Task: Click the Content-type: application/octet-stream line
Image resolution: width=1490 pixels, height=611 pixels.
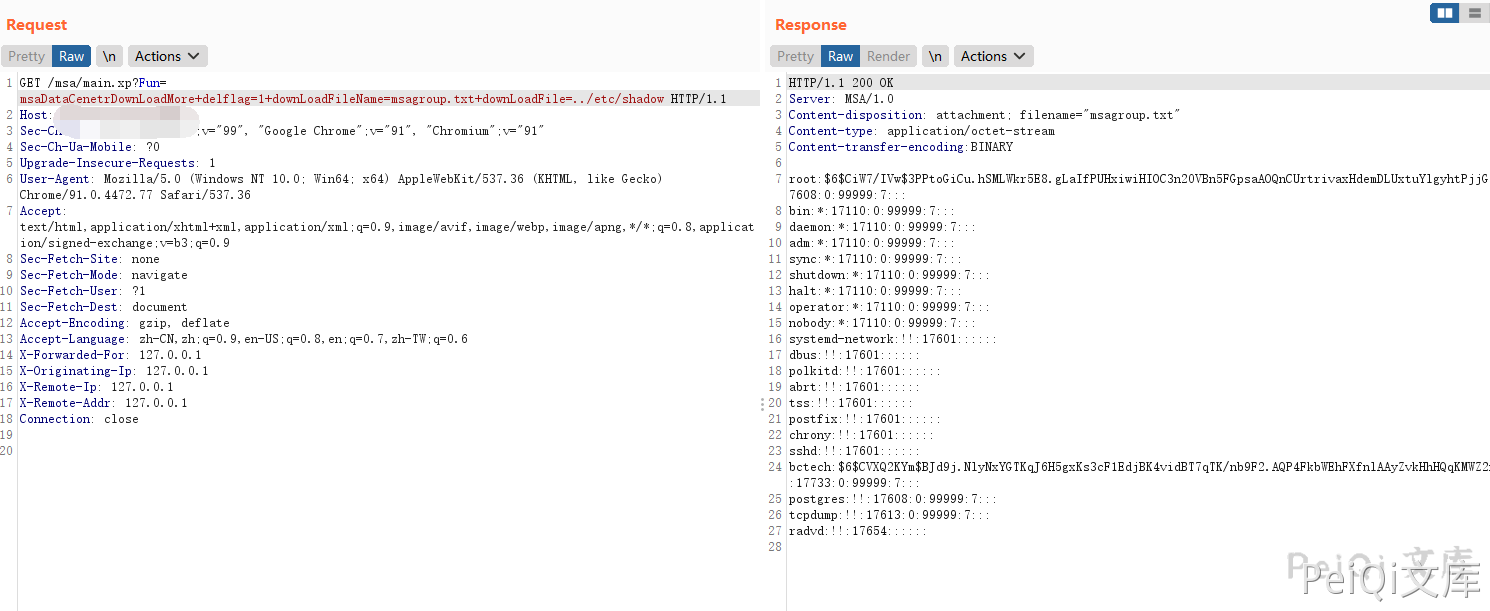Action: pos(921,131)
